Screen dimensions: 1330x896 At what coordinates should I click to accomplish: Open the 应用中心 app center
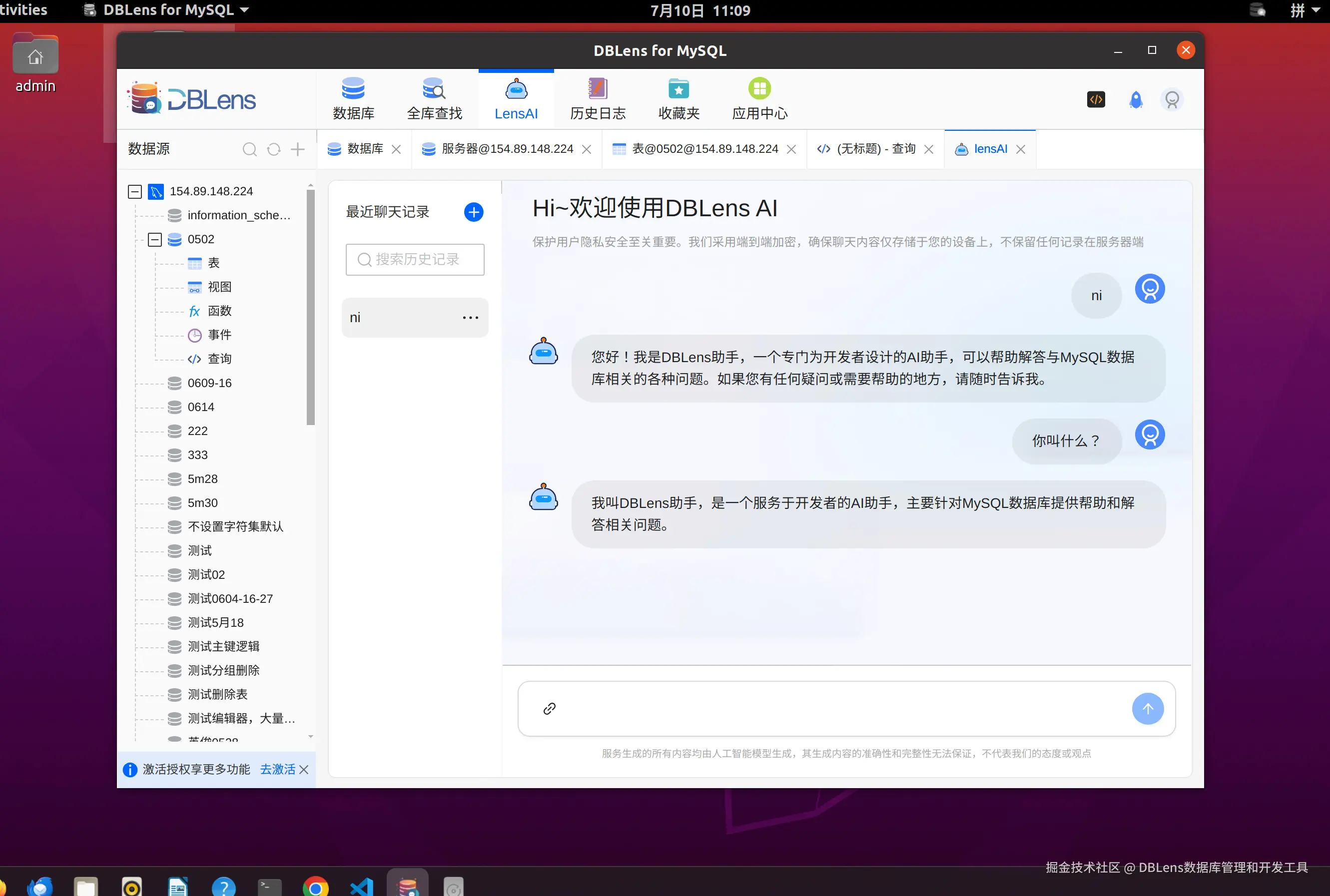point(759,98)
